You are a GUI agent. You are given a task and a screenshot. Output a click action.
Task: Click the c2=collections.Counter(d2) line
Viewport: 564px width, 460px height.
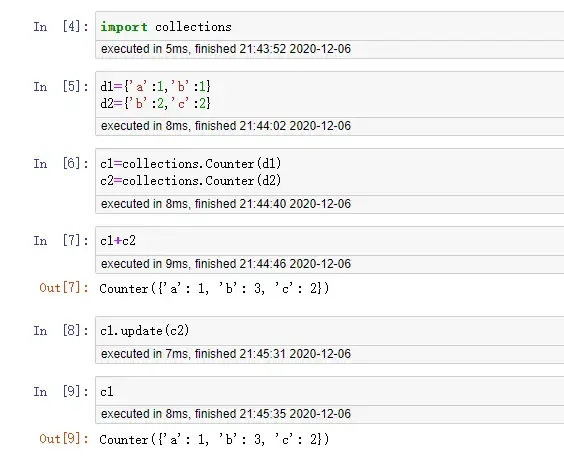pyautogui.click(x=190, y=181)
